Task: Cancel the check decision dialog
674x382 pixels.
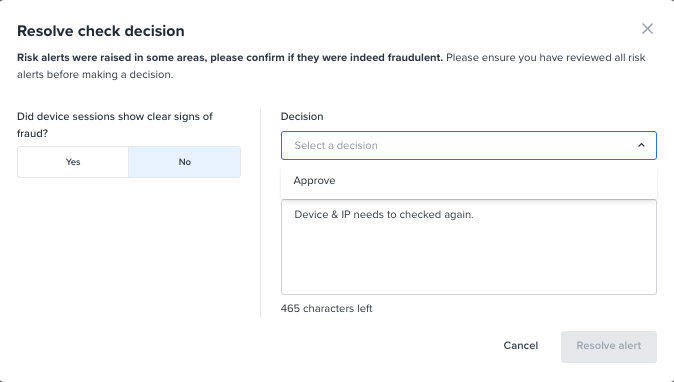Action: click(x=521, y=345)
